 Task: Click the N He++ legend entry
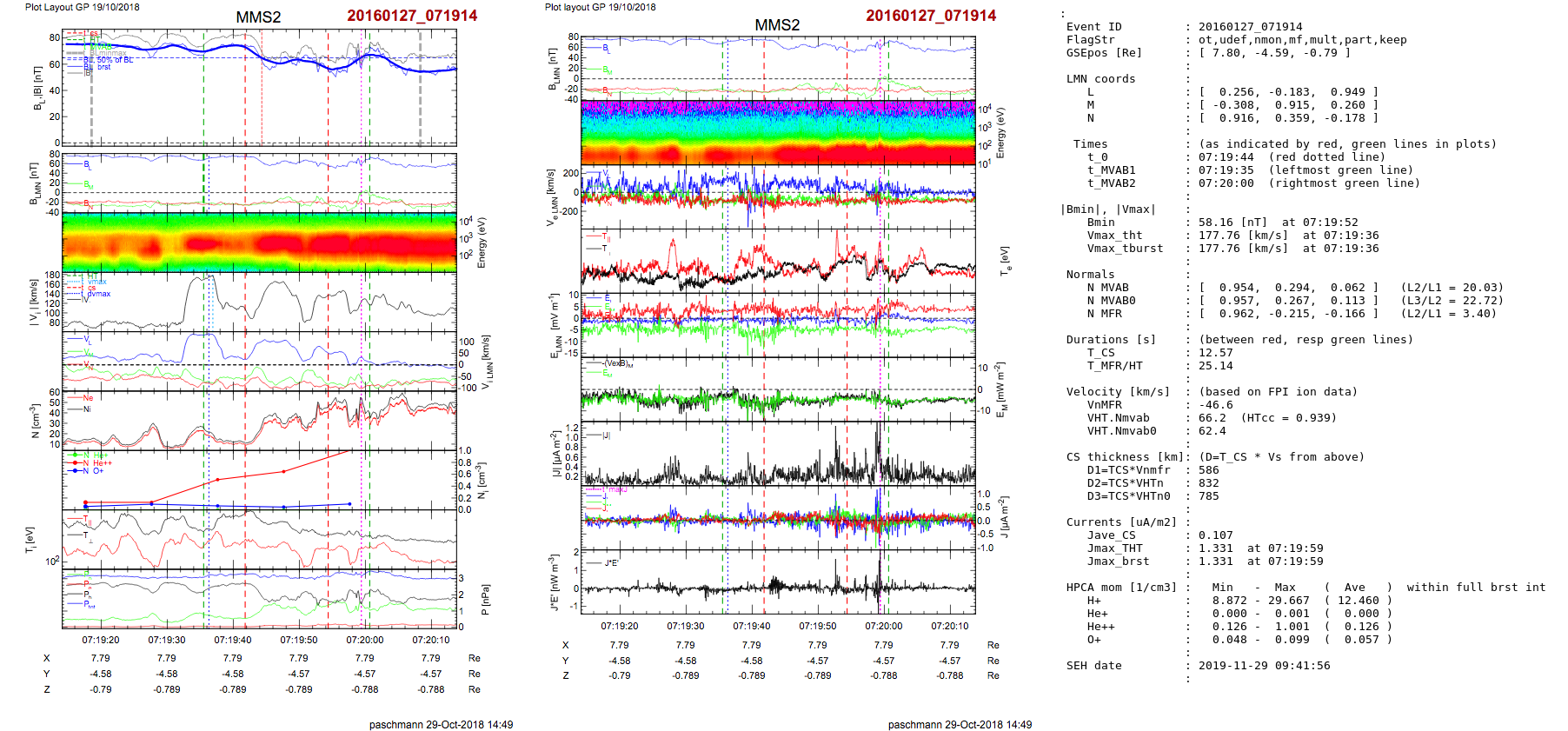click(x=96, y=463)
